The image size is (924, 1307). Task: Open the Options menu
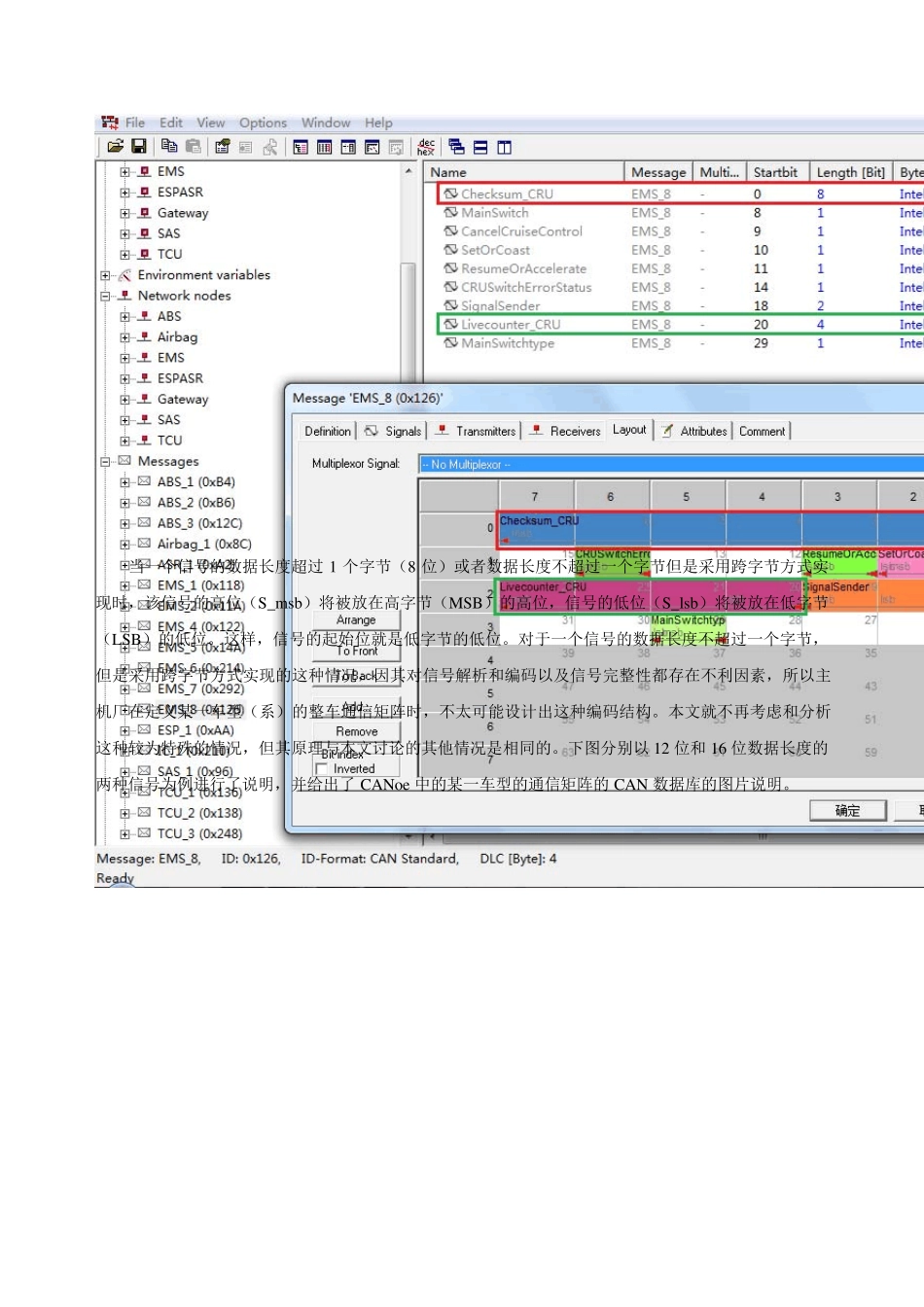coord(263,123)
